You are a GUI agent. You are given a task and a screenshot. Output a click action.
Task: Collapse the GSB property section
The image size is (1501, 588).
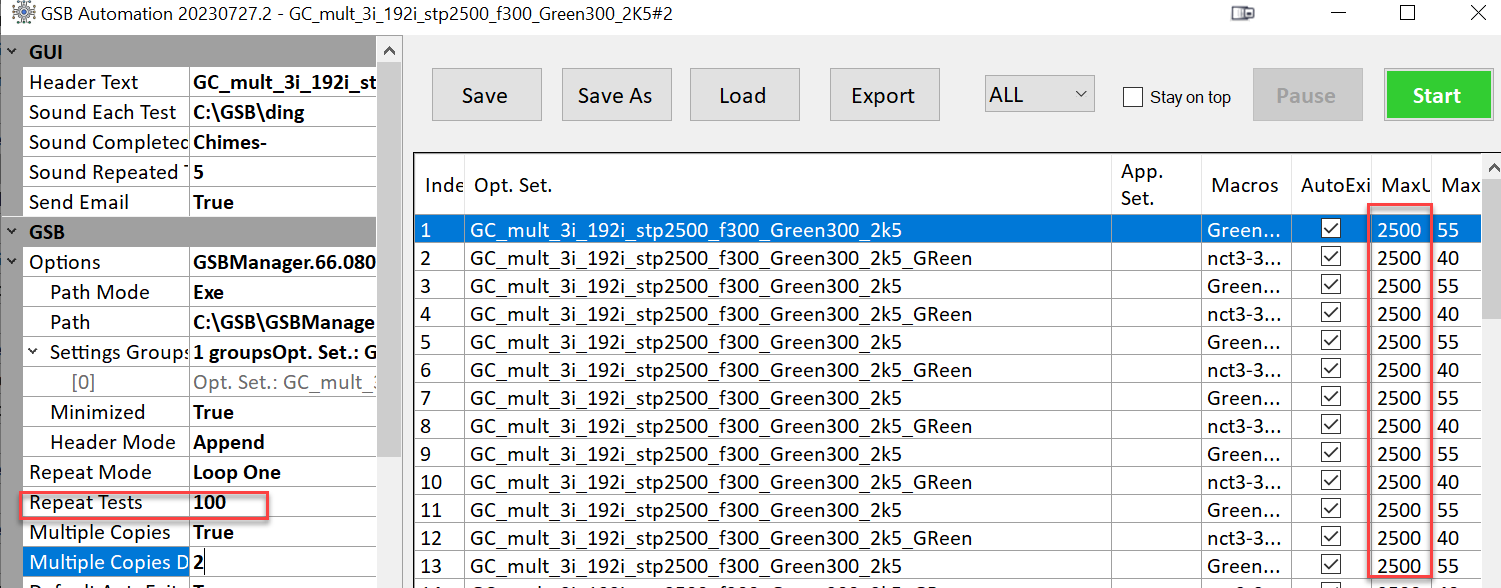point(11,232)
